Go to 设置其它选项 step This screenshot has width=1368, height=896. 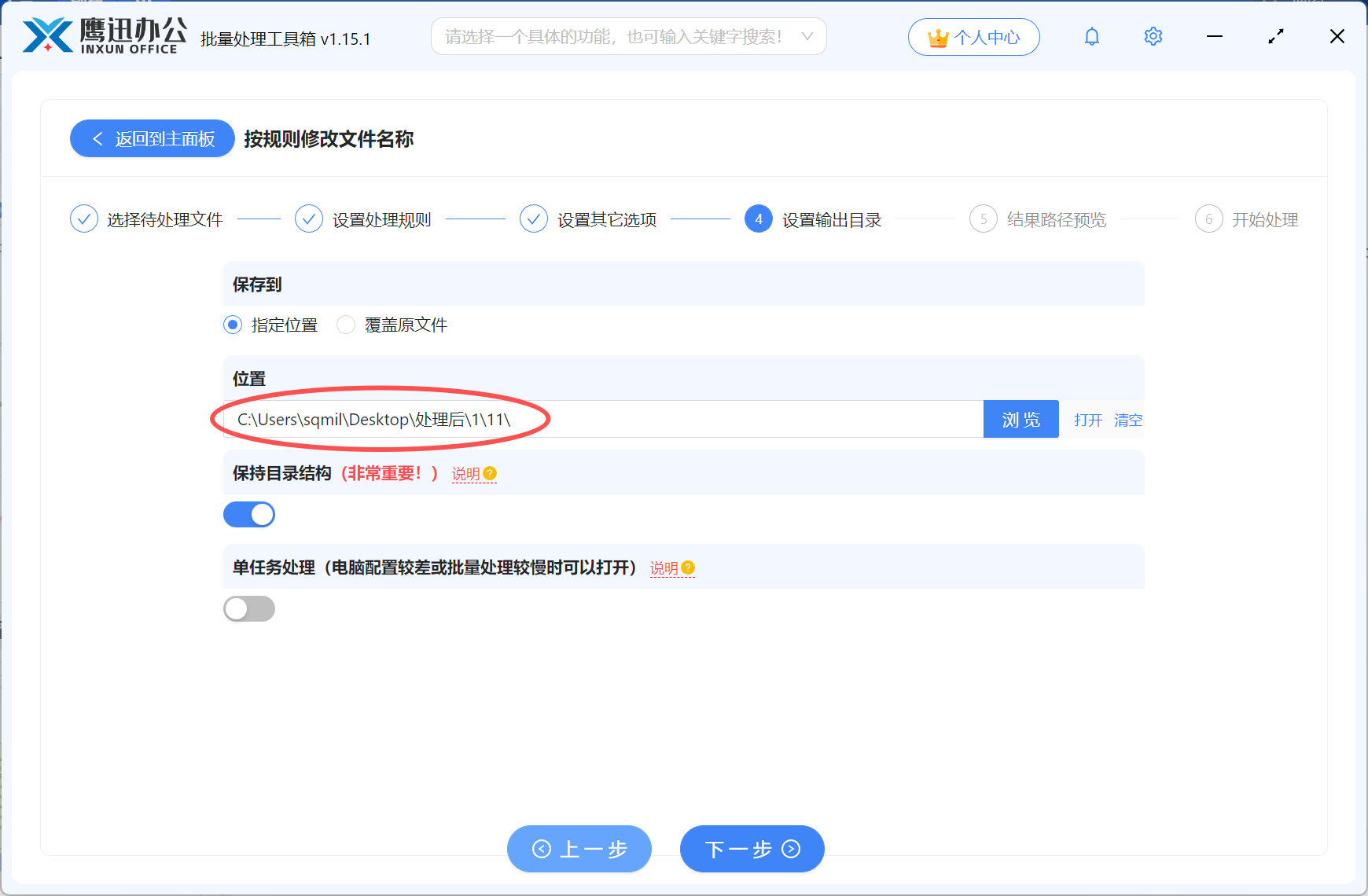tap(607, 219)
